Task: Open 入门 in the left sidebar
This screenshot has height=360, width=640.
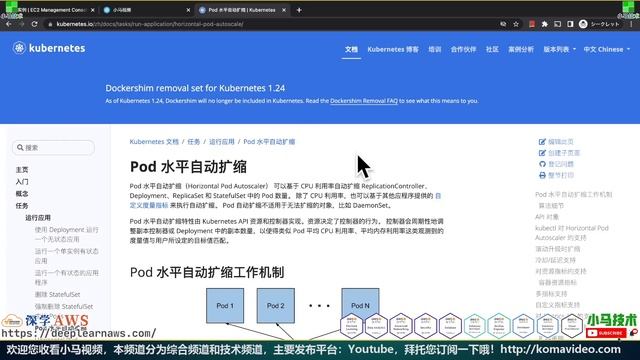Action: [x=22, y=182]
